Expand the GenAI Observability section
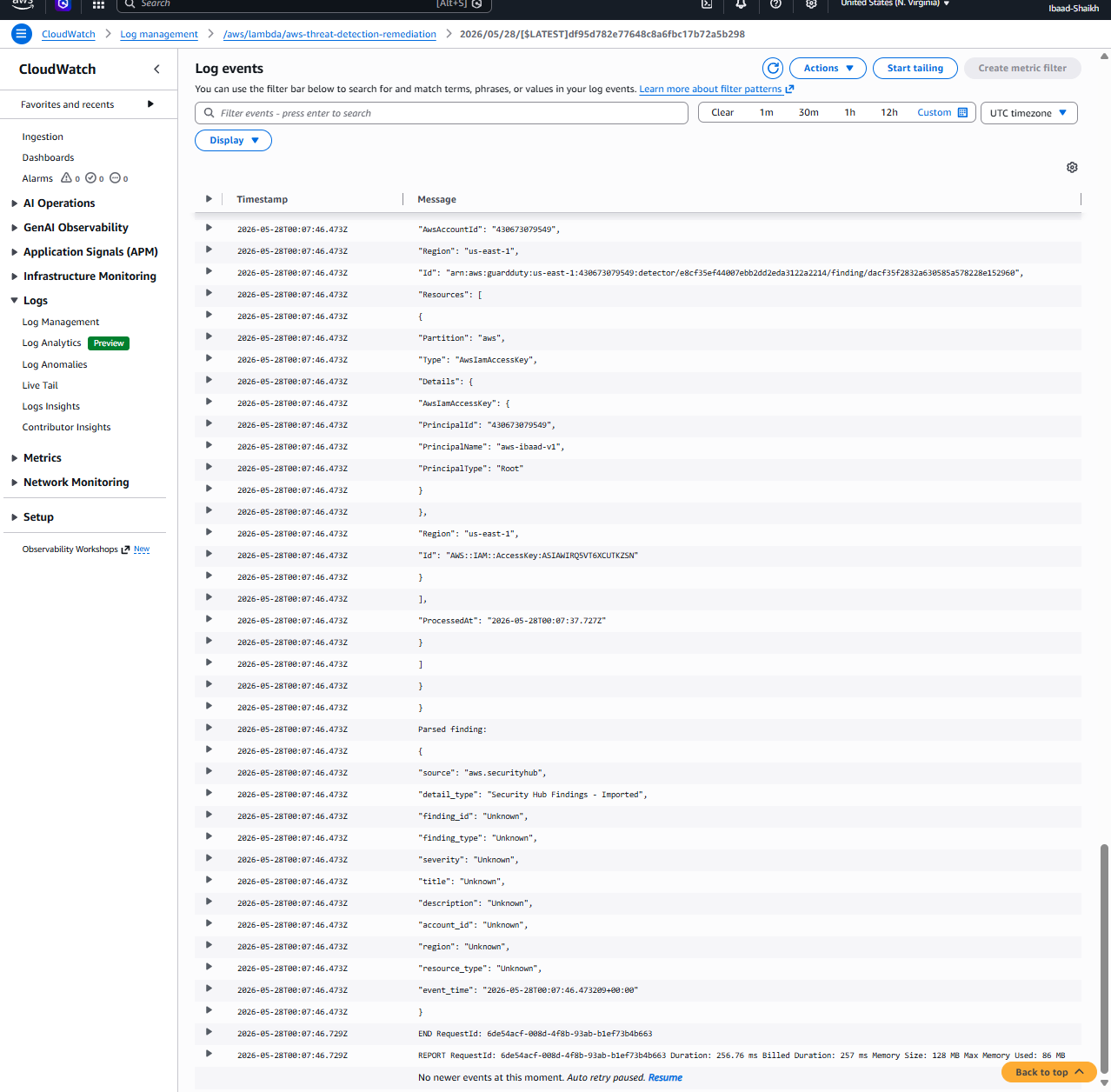Image resolution: width=1111 pixels, height=1092 pixels. [14, 228]
